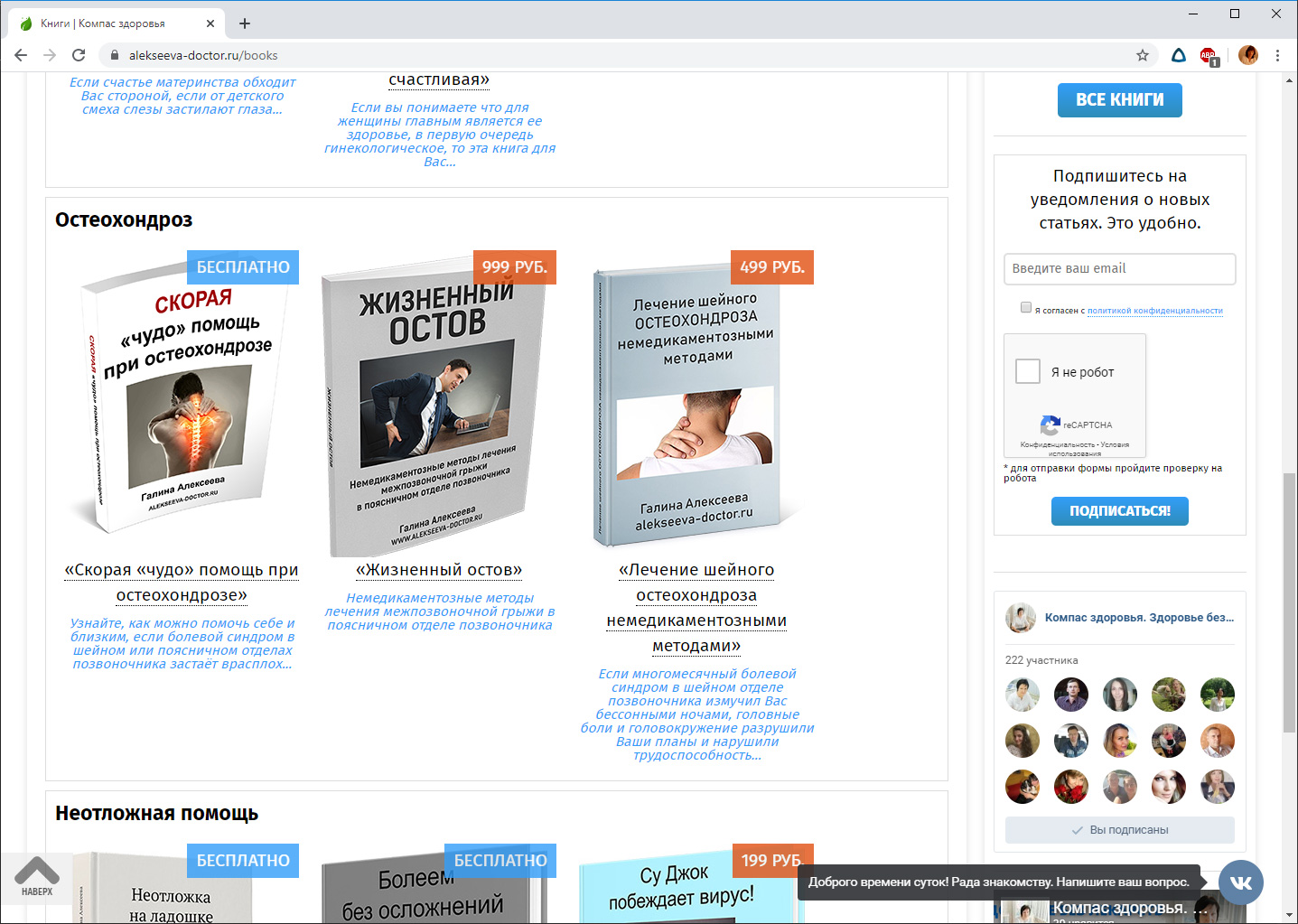Viewport: 1298px width, 924px height.
Task: Reload the current page
Action: click(79, 55)
